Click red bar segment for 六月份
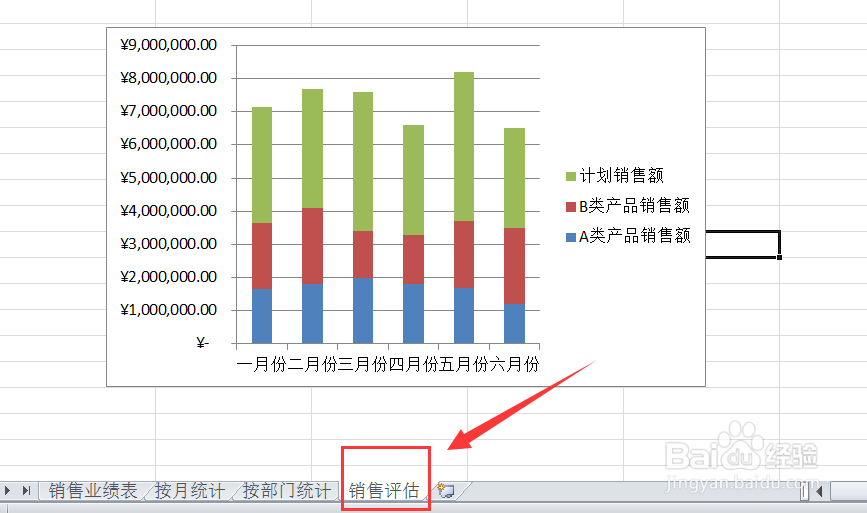This screenshot has height=513, width=867. (x=514, y=266)
